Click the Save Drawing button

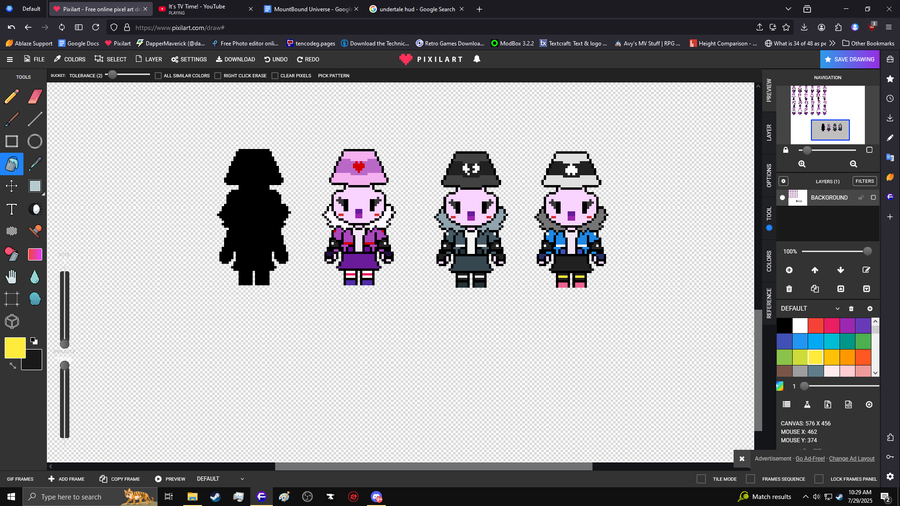click(x=849, y=59)
